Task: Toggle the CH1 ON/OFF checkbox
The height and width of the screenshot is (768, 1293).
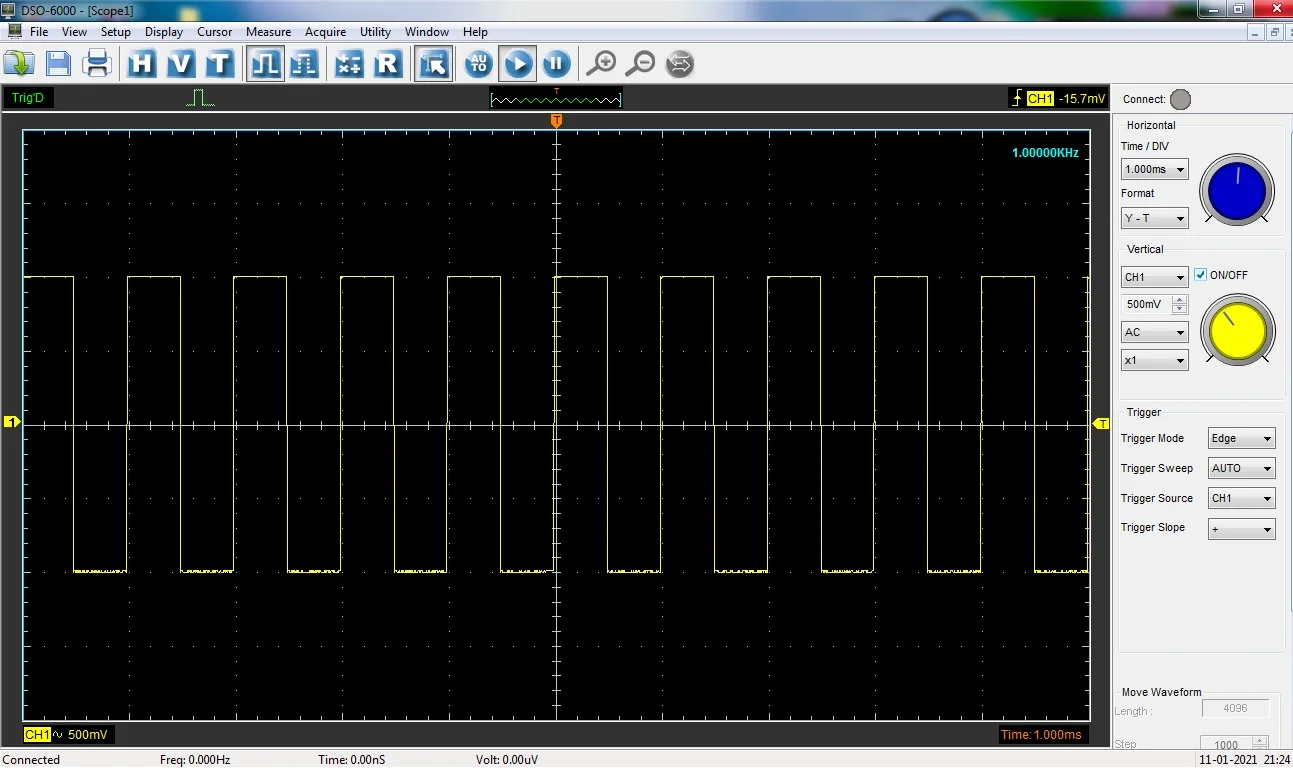Action: click(x=1201, y=275)
